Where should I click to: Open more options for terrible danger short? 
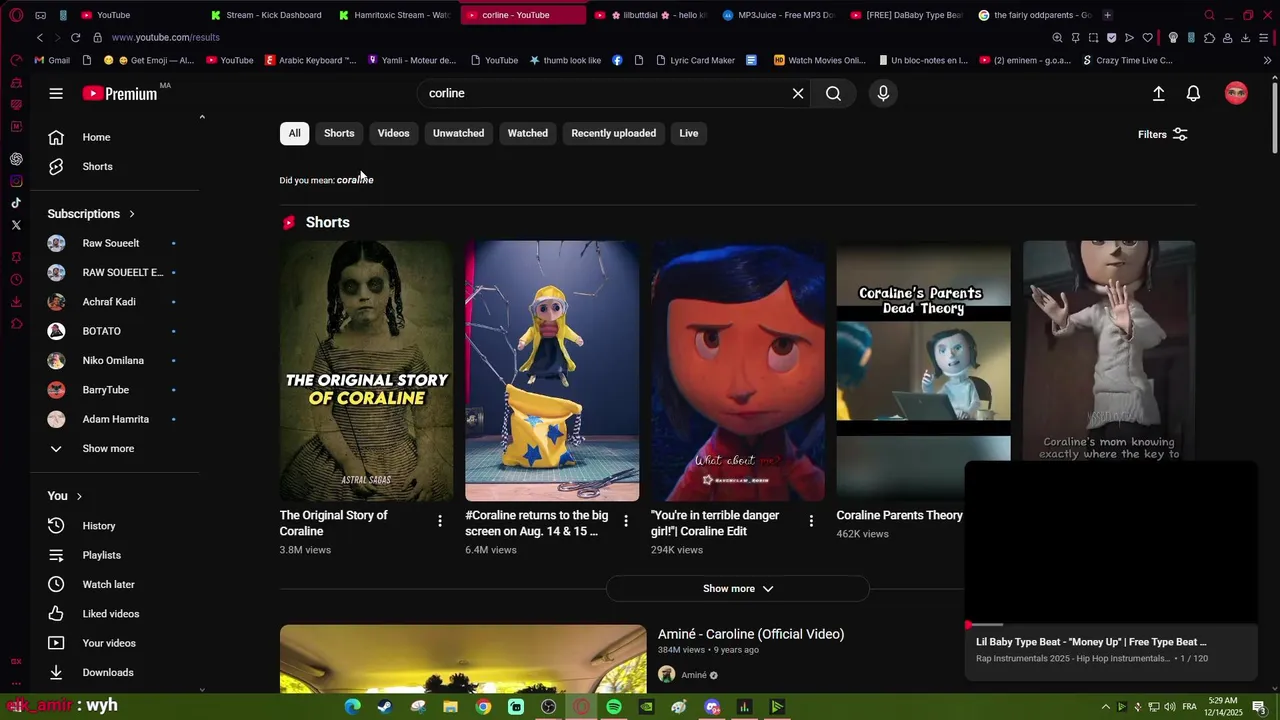[811, 521]
